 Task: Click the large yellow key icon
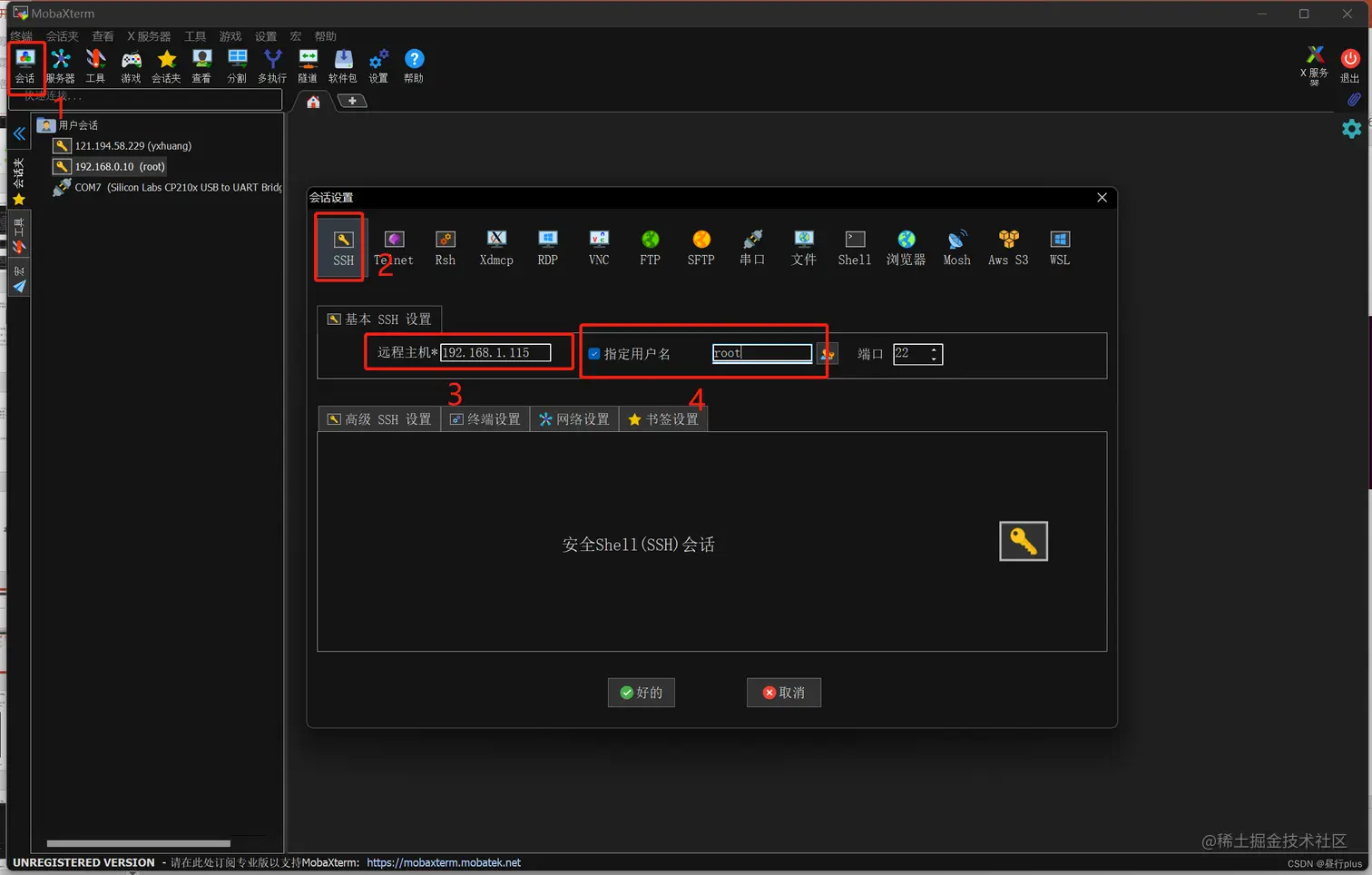click(1024, 541)
